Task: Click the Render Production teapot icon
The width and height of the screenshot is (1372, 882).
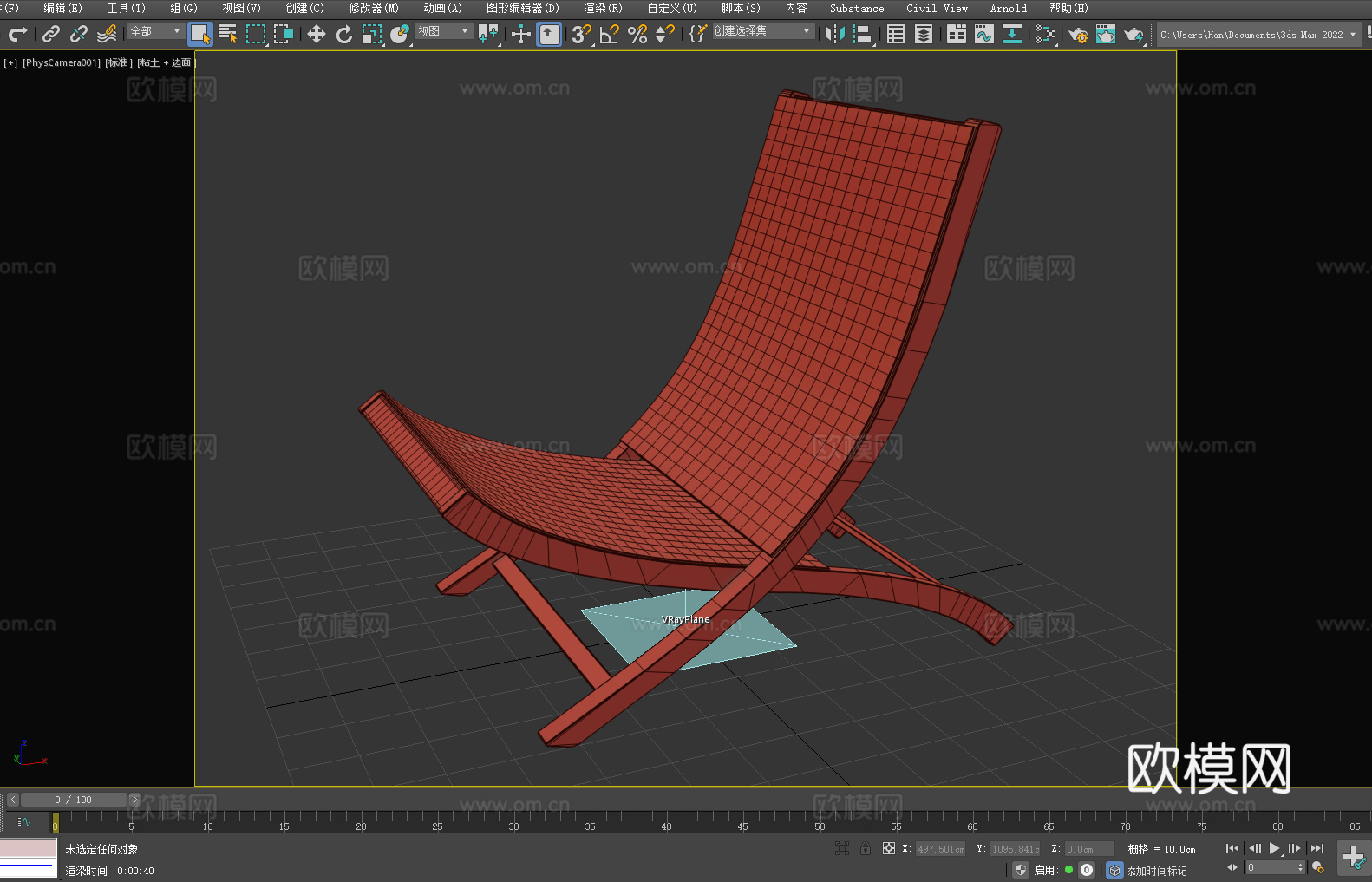Action: pyautogui.click(x=1134, y=34)
